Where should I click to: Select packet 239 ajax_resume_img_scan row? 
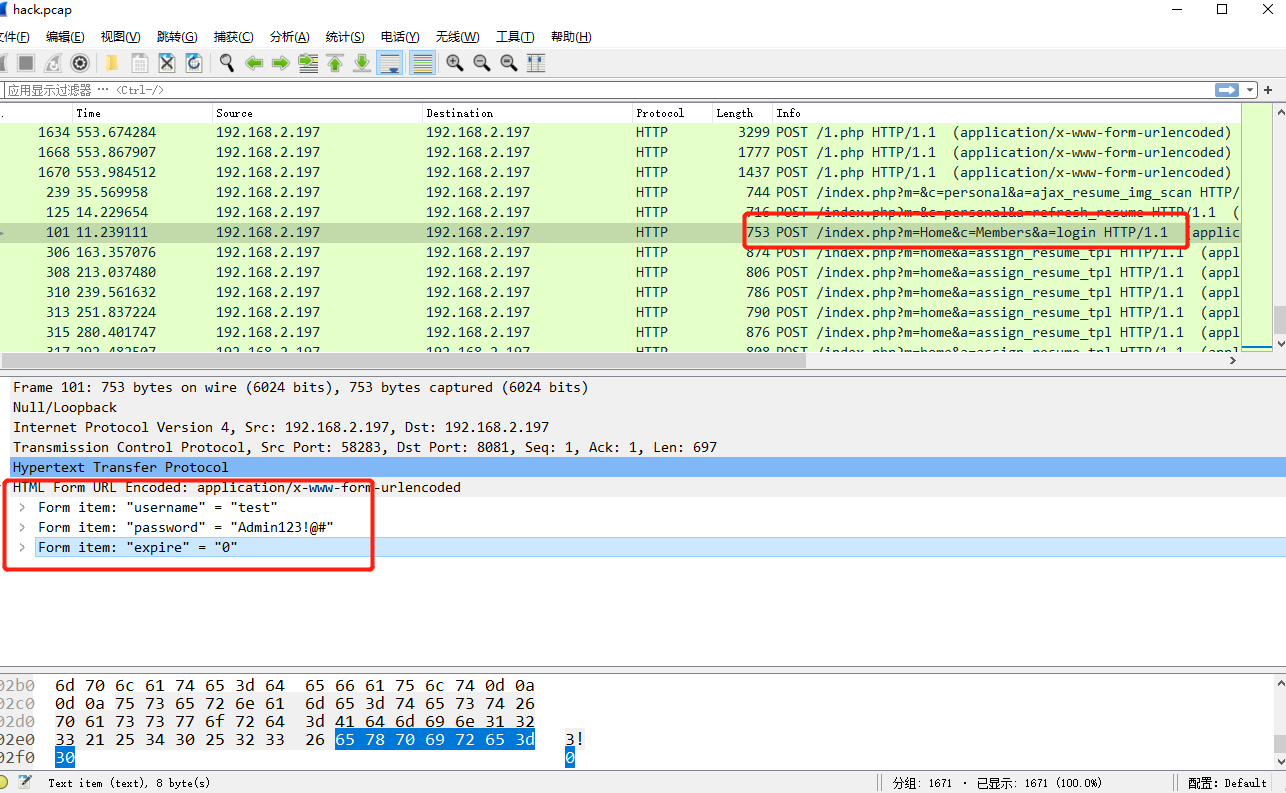(620, 192)
